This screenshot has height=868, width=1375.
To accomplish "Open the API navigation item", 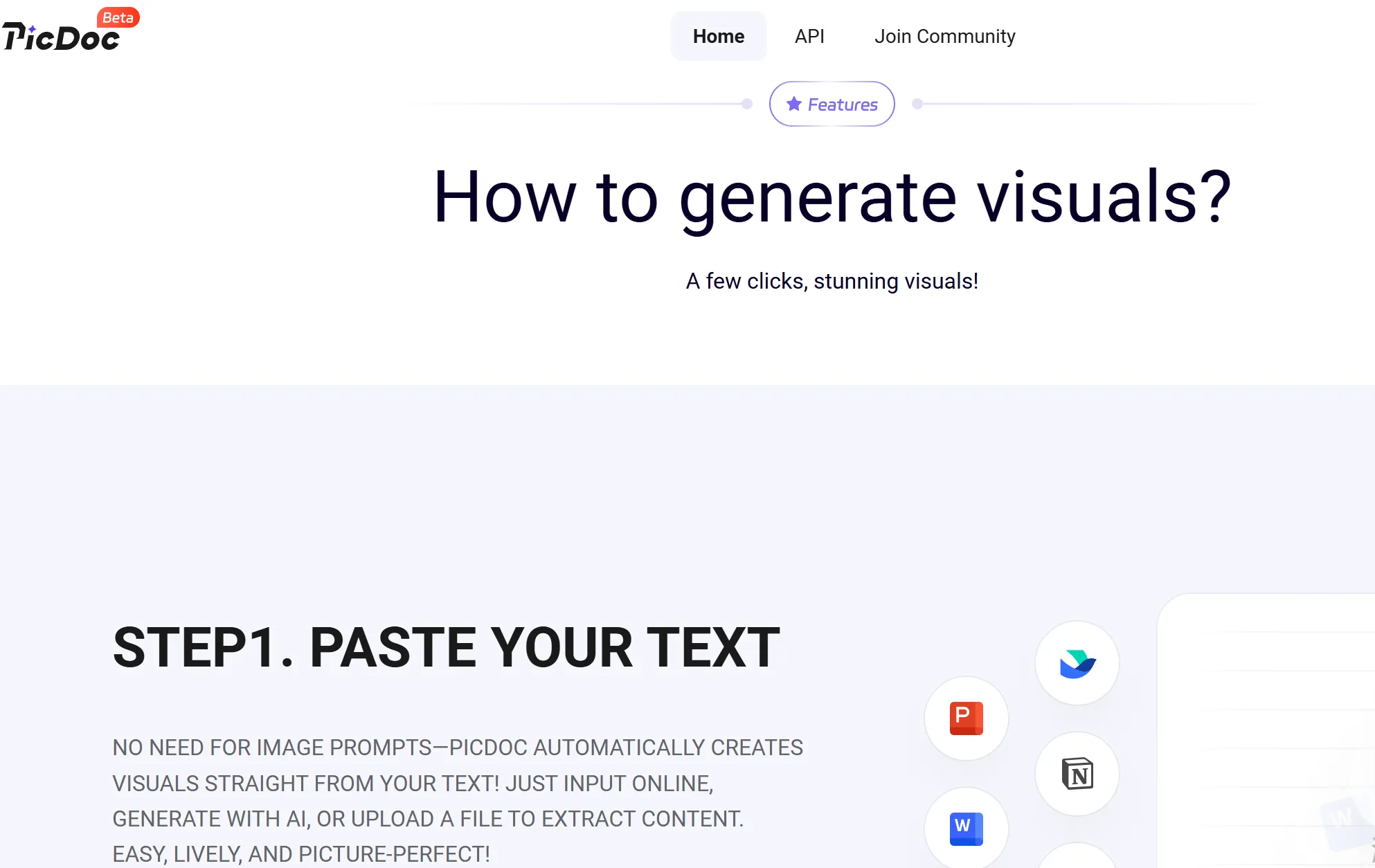I will click(809, 36).
